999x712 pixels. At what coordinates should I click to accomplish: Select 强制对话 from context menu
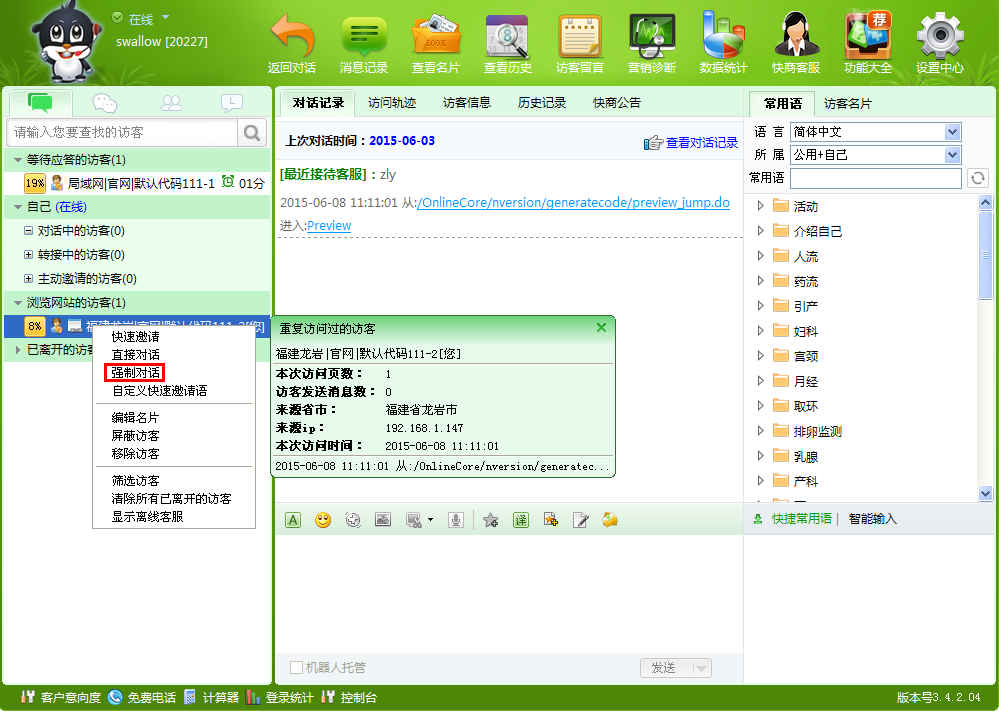coord(135,373)
